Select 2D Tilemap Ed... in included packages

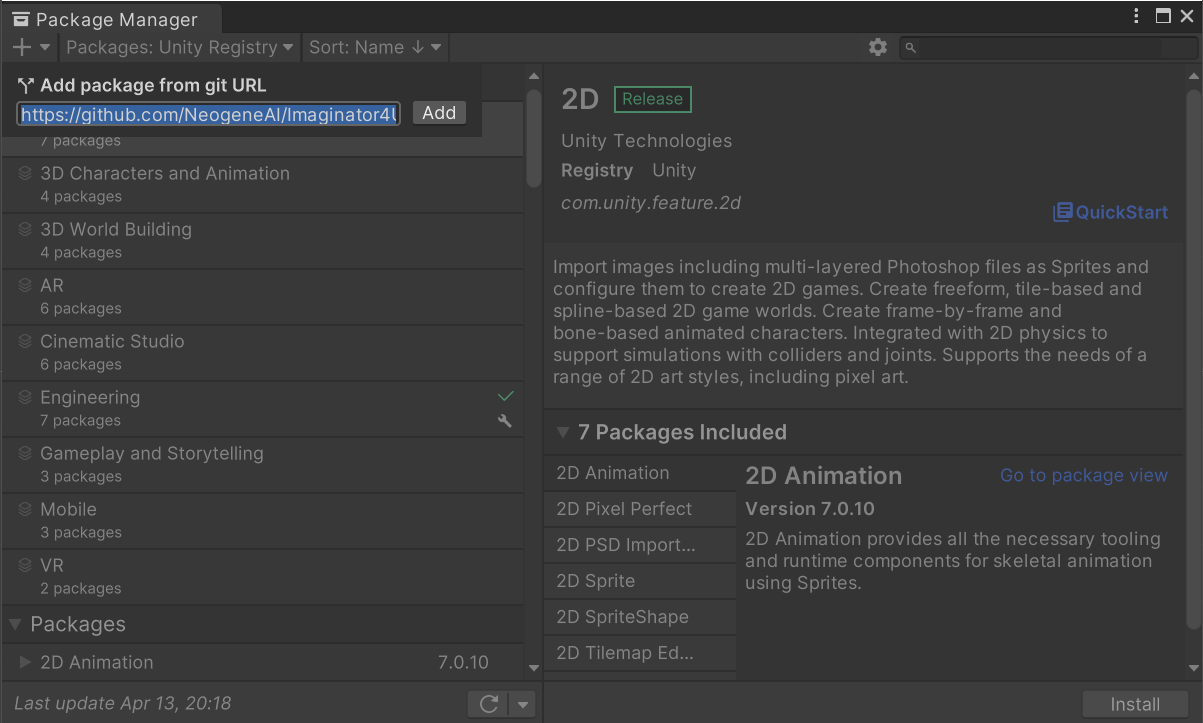640,653
